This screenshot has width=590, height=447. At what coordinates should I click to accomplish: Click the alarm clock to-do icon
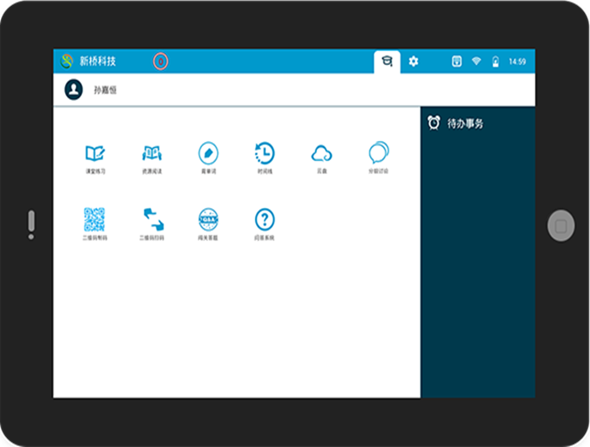point(433,123)
